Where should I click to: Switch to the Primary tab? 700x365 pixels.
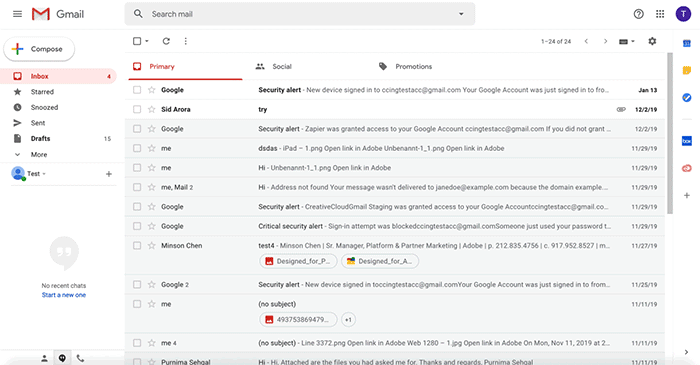coord(185,66)
